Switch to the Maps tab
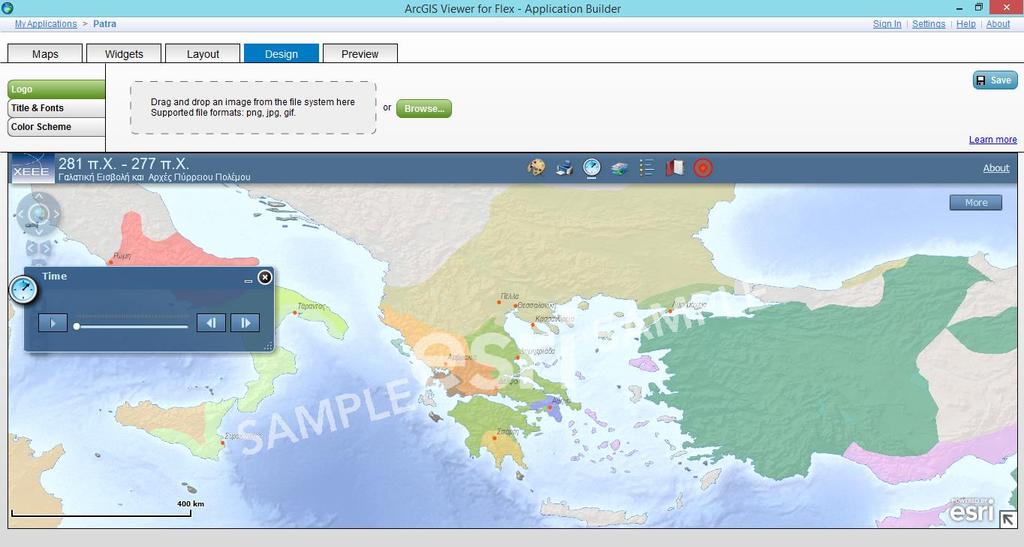Image resolution: width=1024 pixels, height=547 pixels. [x=45, y=54]
